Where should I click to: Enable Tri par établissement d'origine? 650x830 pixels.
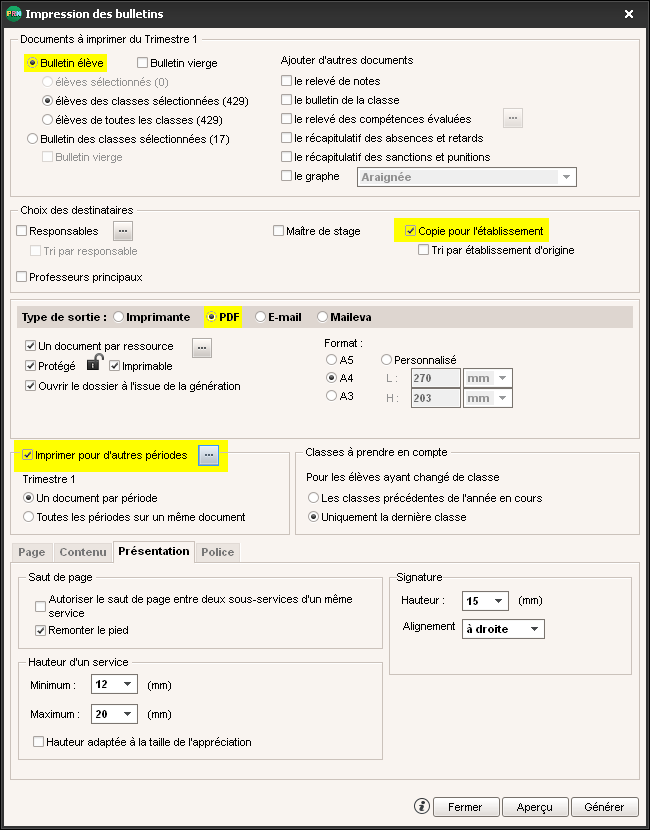pyautogui.click(x=496, y=250)
